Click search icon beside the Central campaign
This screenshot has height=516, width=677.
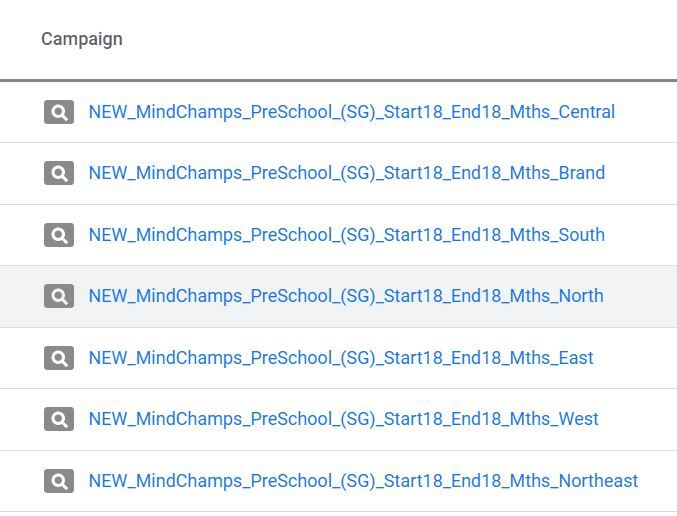pyautogui.click(x=59, y=112)
